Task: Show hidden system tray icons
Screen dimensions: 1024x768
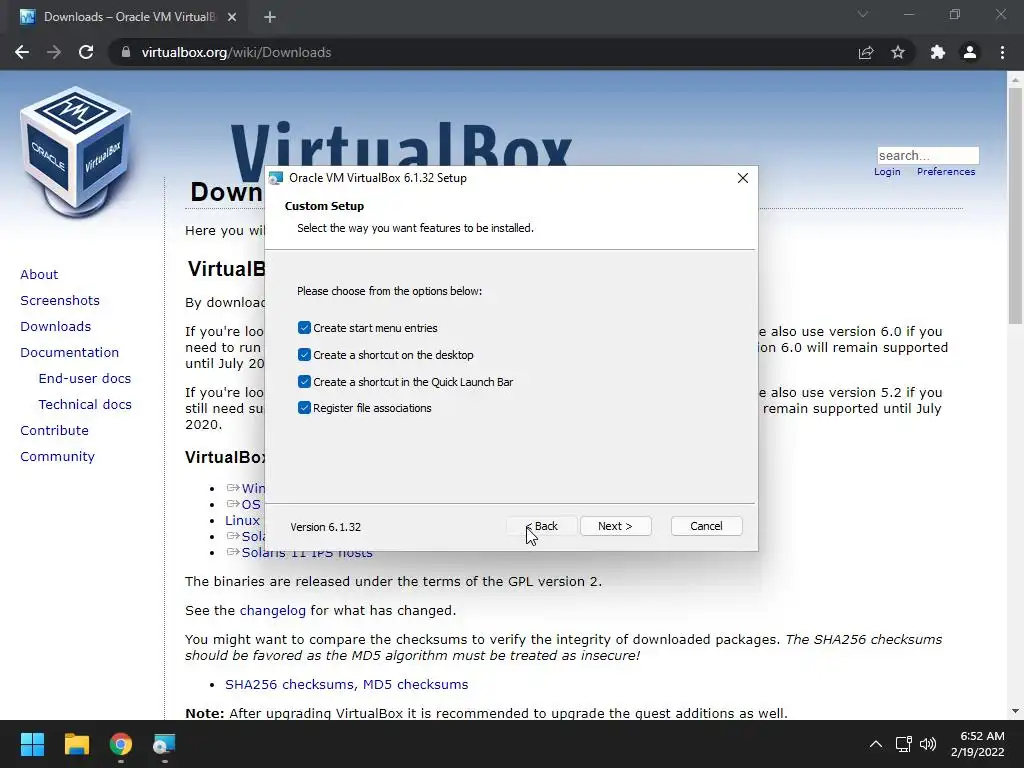Action: 876,744
